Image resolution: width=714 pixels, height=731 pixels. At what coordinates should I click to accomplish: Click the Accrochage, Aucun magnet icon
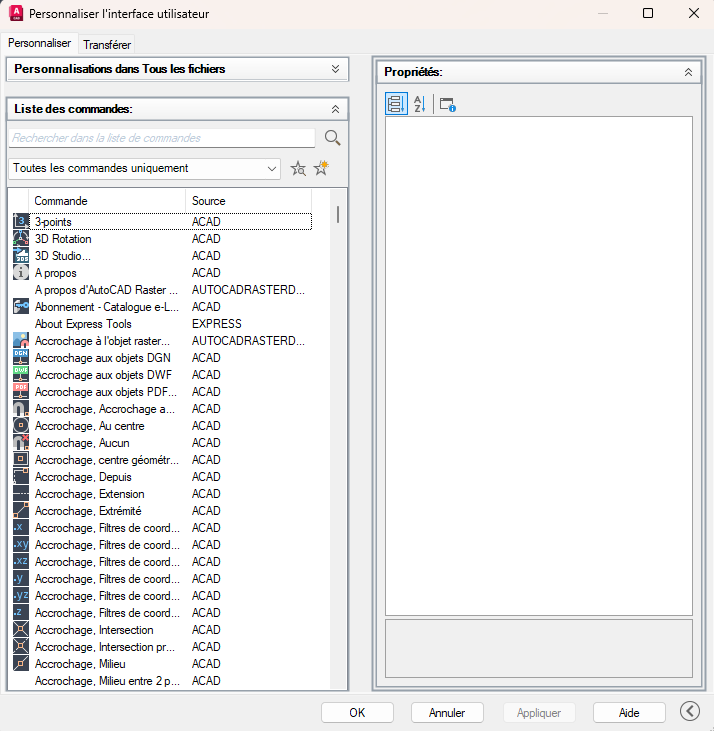21,442
